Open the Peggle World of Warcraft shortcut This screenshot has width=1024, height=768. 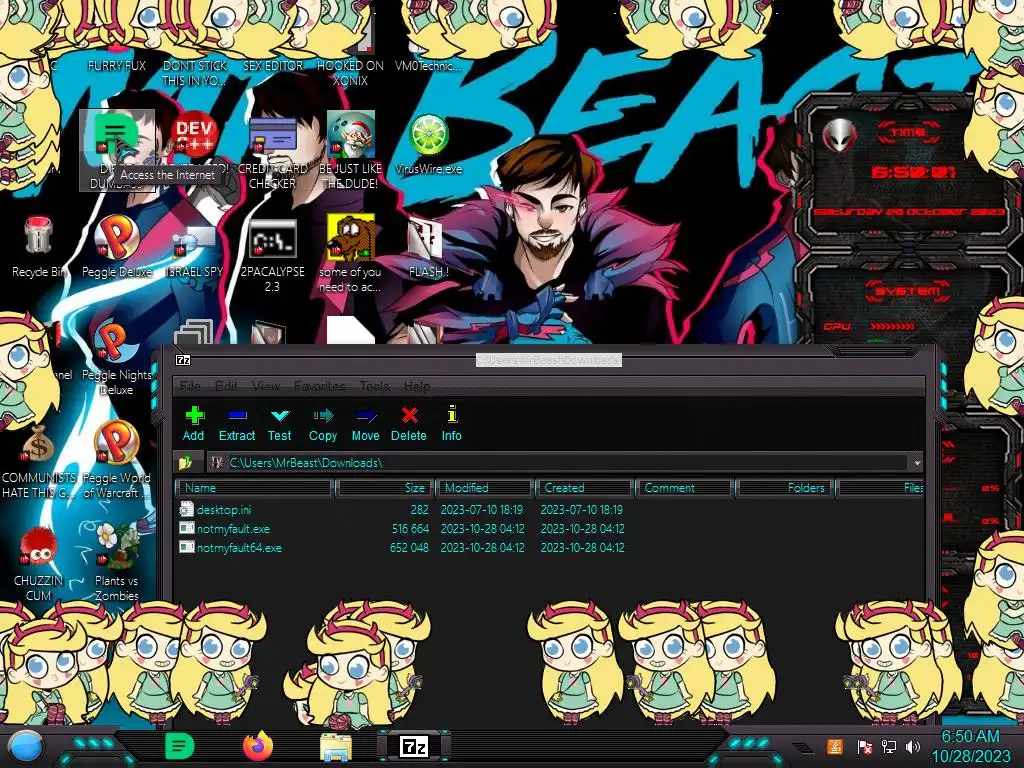(116, 460)
